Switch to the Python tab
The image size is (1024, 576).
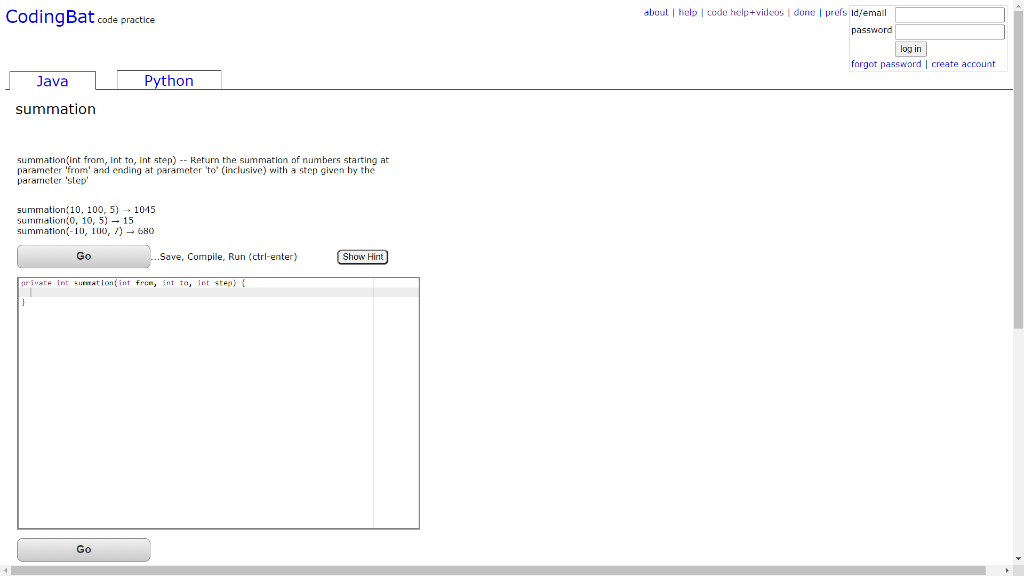point(169,80)
